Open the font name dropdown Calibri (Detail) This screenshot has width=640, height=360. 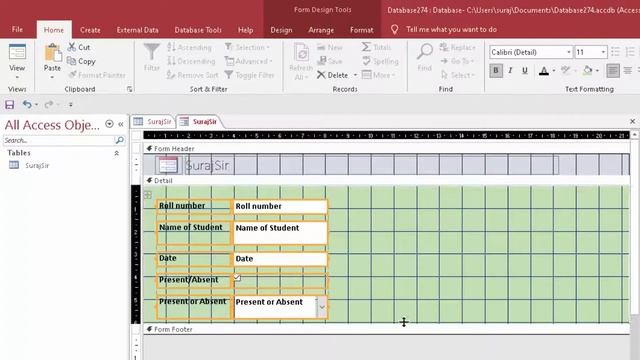pyautogui.click(x=569, y=52)
